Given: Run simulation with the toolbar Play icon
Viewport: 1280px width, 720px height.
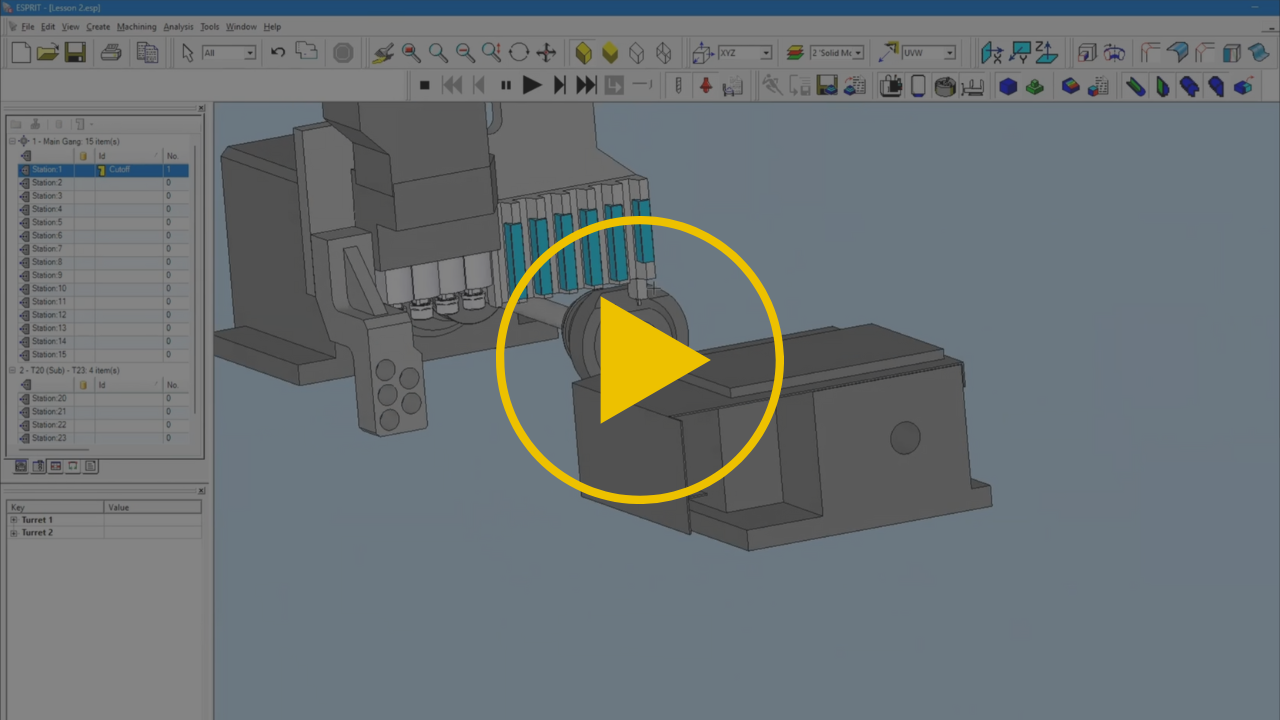Looking at the screenshot, I should tap(532, 86).
